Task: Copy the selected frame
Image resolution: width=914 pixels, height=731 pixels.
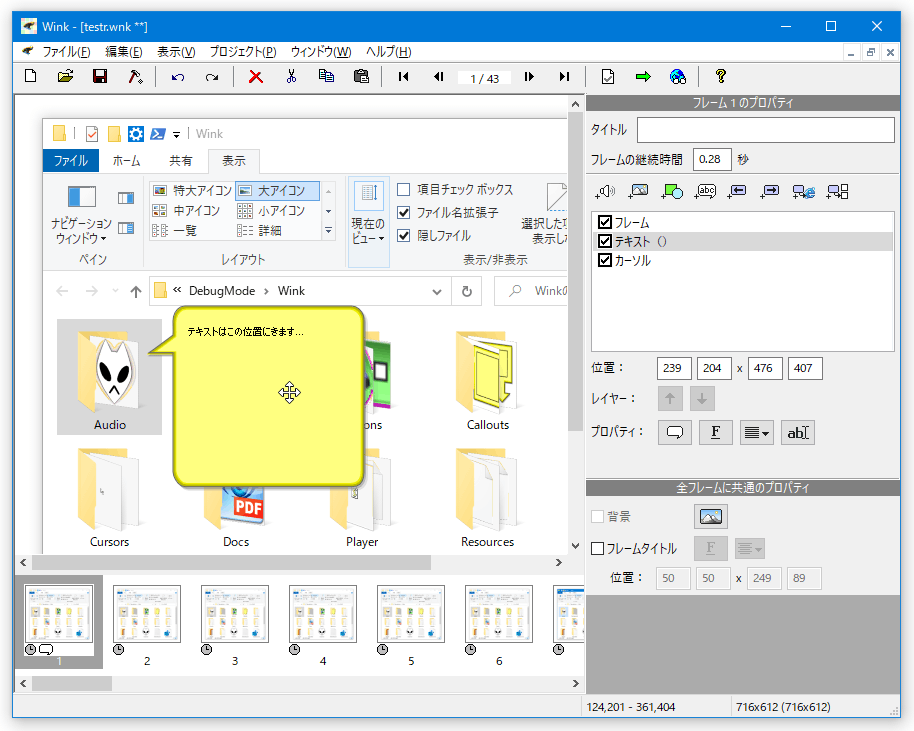Action: (x=326, y=76)
